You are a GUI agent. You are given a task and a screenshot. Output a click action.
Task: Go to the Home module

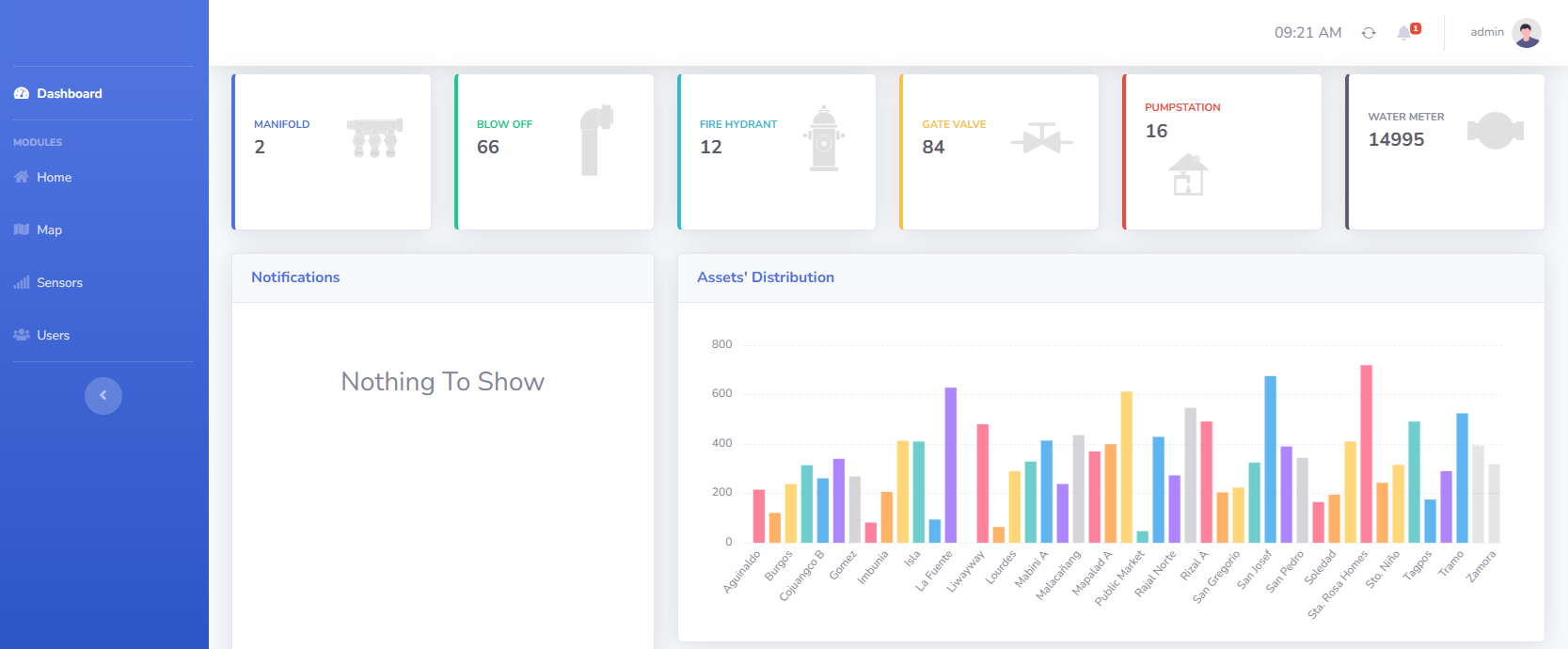click(x=54, y=177)
